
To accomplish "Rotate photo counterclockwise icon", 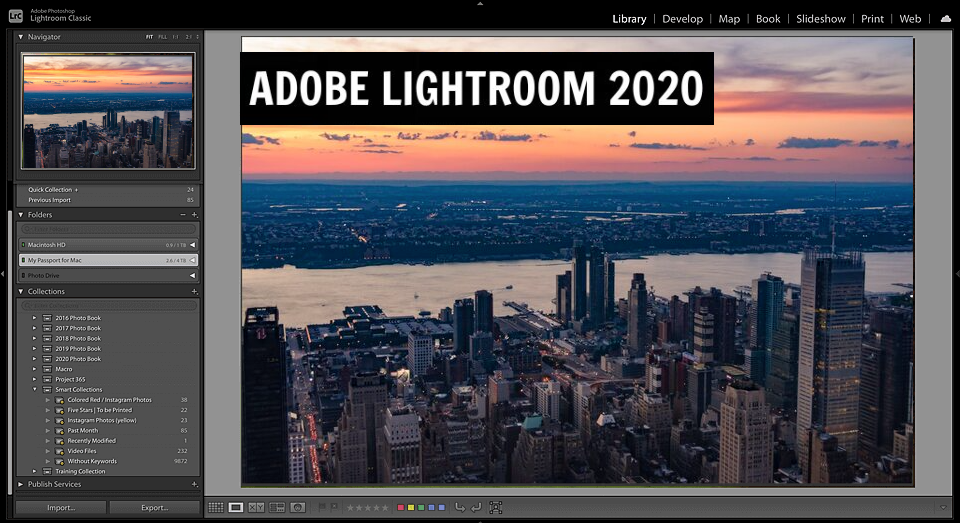I will pos(460,508).
